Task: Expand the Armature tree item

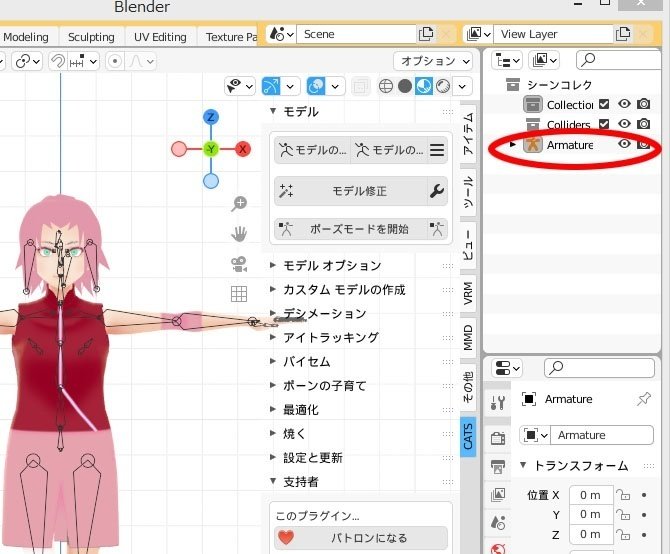Action: (512, 144)
